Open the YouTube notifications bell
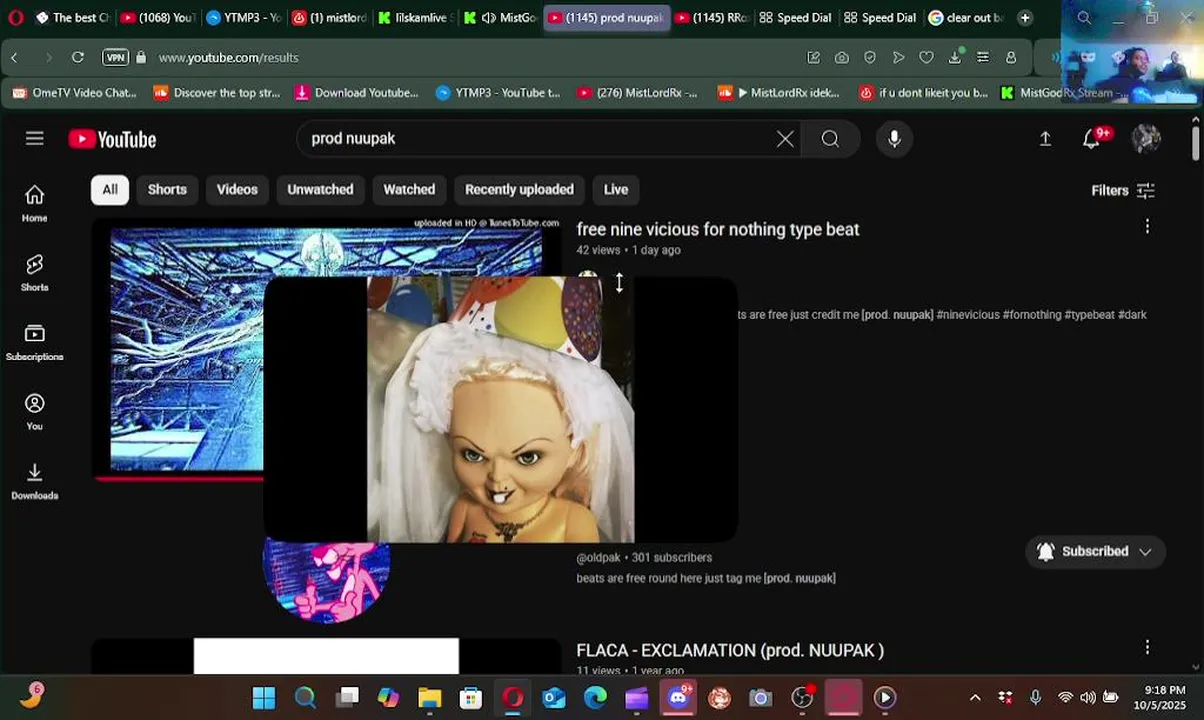This screenshot has width=1204, height=720. click(1092, 139)
